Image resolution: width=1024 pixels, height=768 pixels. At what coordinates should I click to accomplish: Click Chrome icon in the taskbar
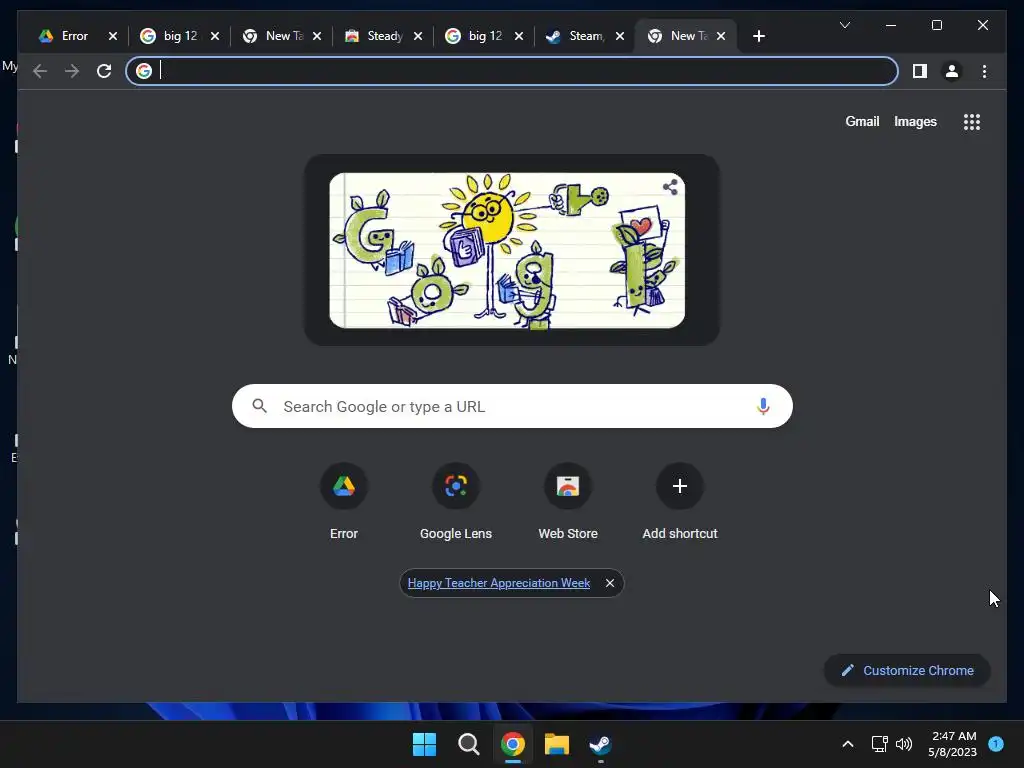coord(513,744)
